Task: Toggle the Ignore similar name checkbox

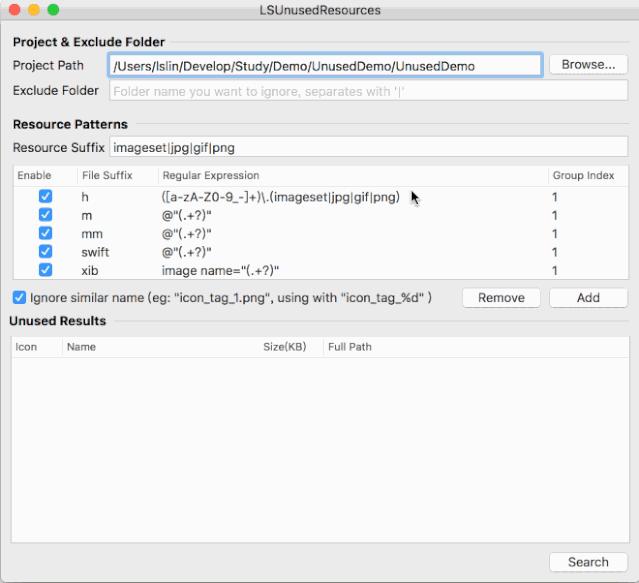Action: [x=19, y=297]
